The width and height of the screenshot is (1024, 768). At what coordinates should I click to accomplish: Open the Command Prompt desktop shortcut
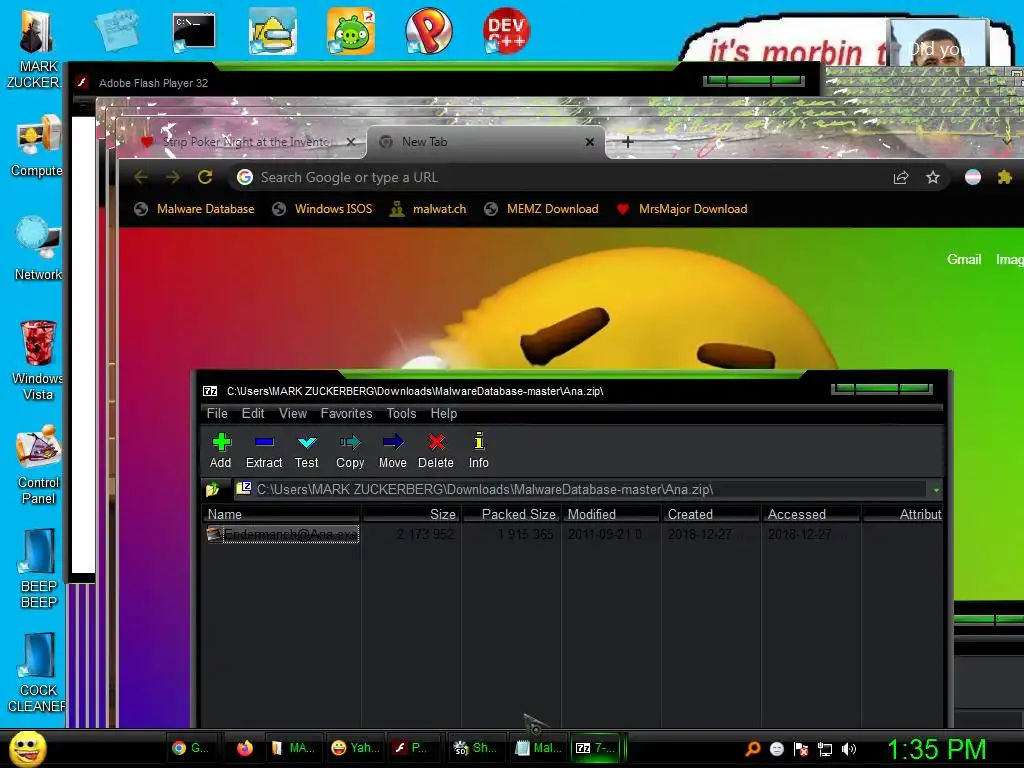pos(193,31)
